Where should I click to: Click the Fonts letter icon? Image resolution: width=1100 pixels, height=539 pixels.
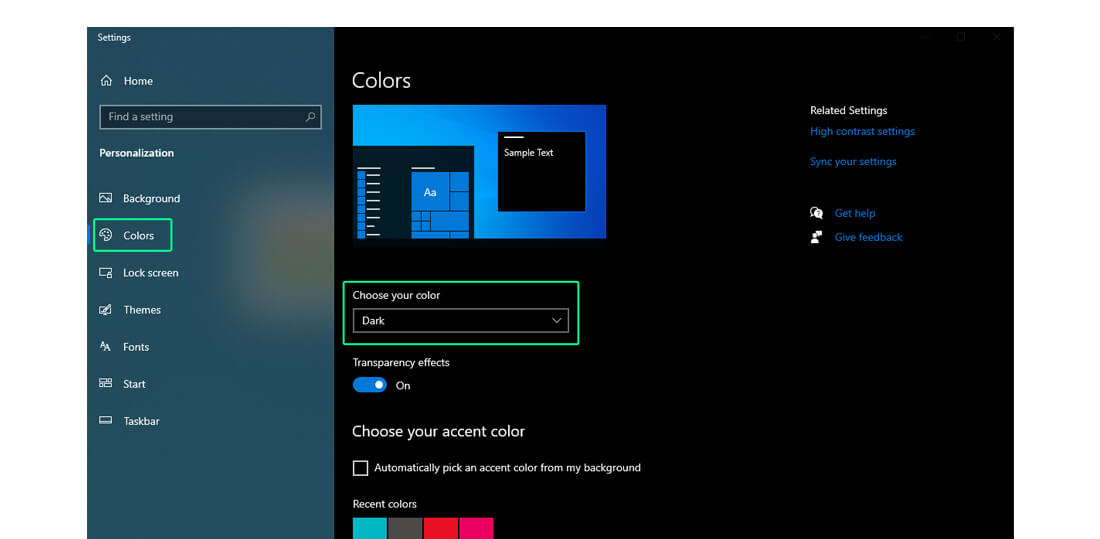tap(105, 347)
